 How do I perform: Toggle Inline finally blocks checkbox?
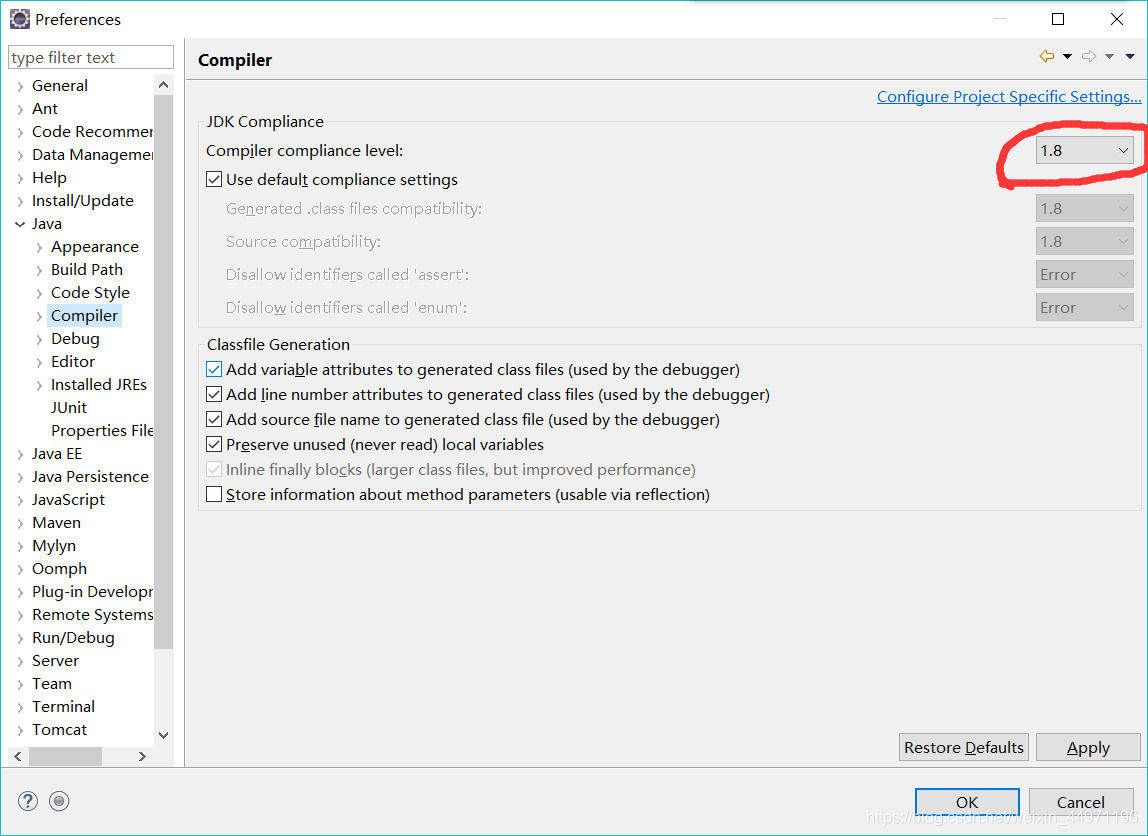click(214, 469)
